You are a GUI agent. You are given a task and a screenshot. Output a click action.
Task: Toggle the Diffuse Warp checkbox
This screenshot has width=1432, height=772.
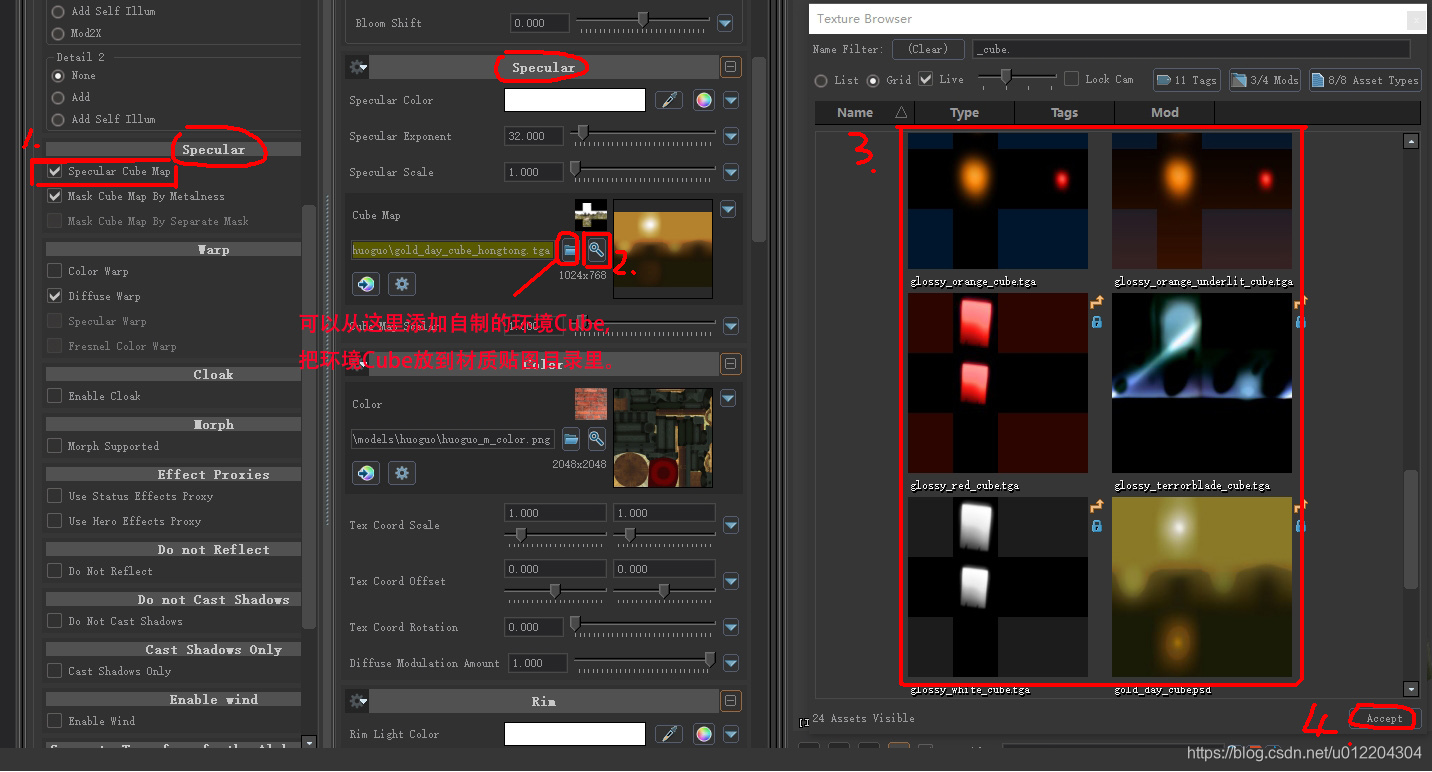(x=55, y=296)
